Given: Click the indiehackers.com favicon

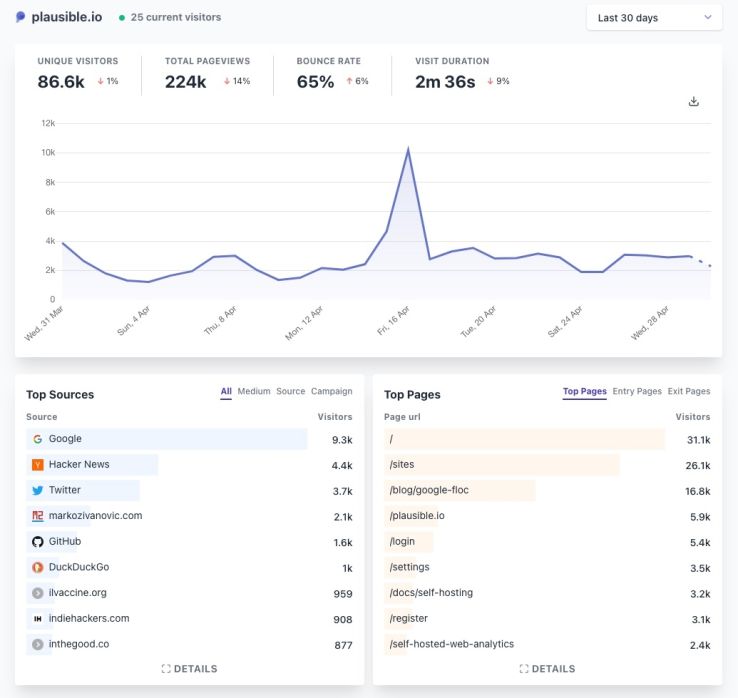Looking at the screenshot, I should pyautogui.click(x=37, y=619).
